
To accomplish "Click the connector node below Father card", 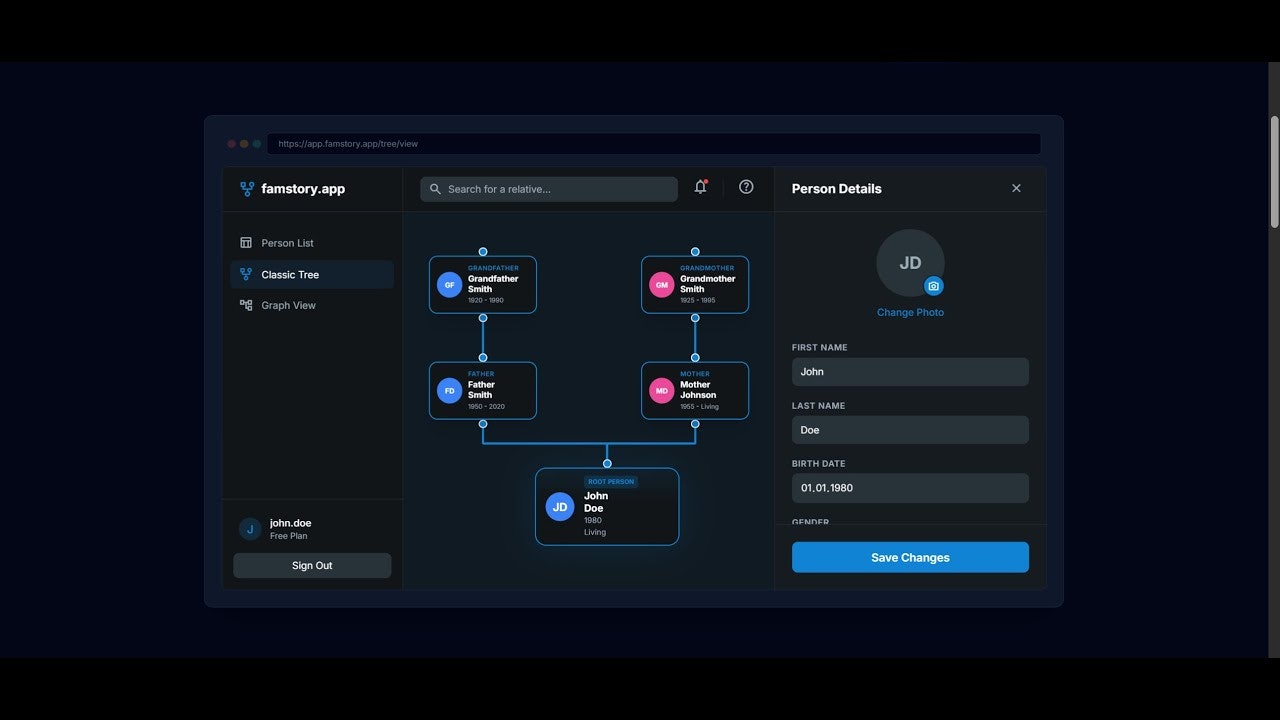I will [483, 424].
